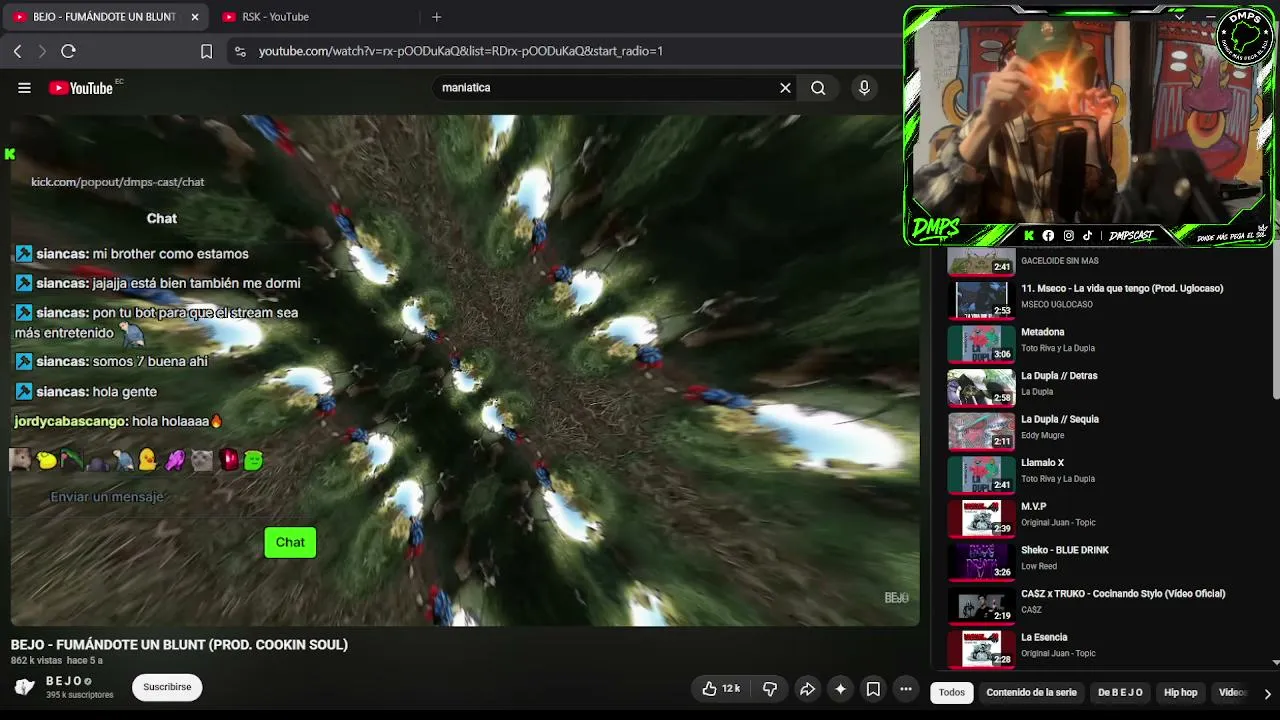Click the browser back arrow

pos(18,51)
